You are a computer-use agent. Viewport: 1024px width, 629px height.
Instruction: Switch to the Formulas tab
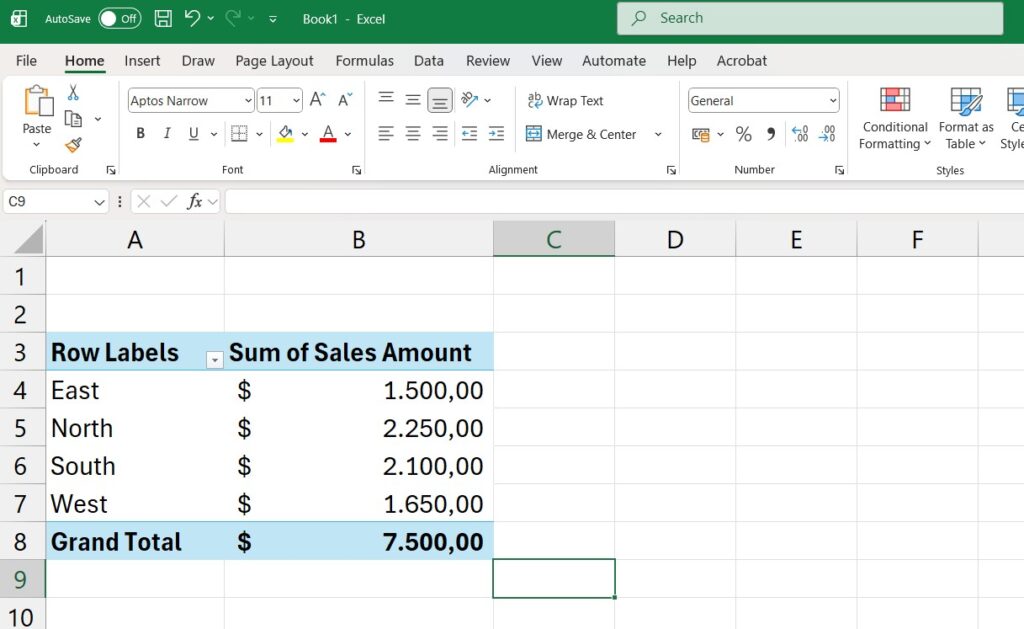click(x=364, y=61)
